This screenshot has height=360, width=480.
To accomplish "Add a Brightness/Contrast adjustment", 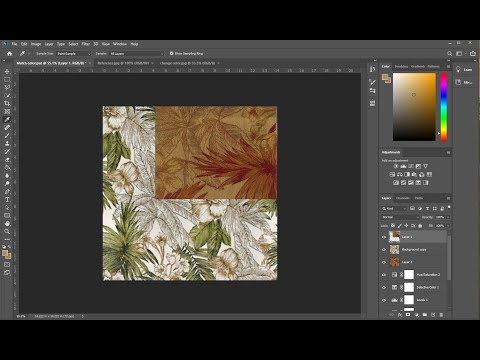I will pyautogui.click(x=396, y=166).
